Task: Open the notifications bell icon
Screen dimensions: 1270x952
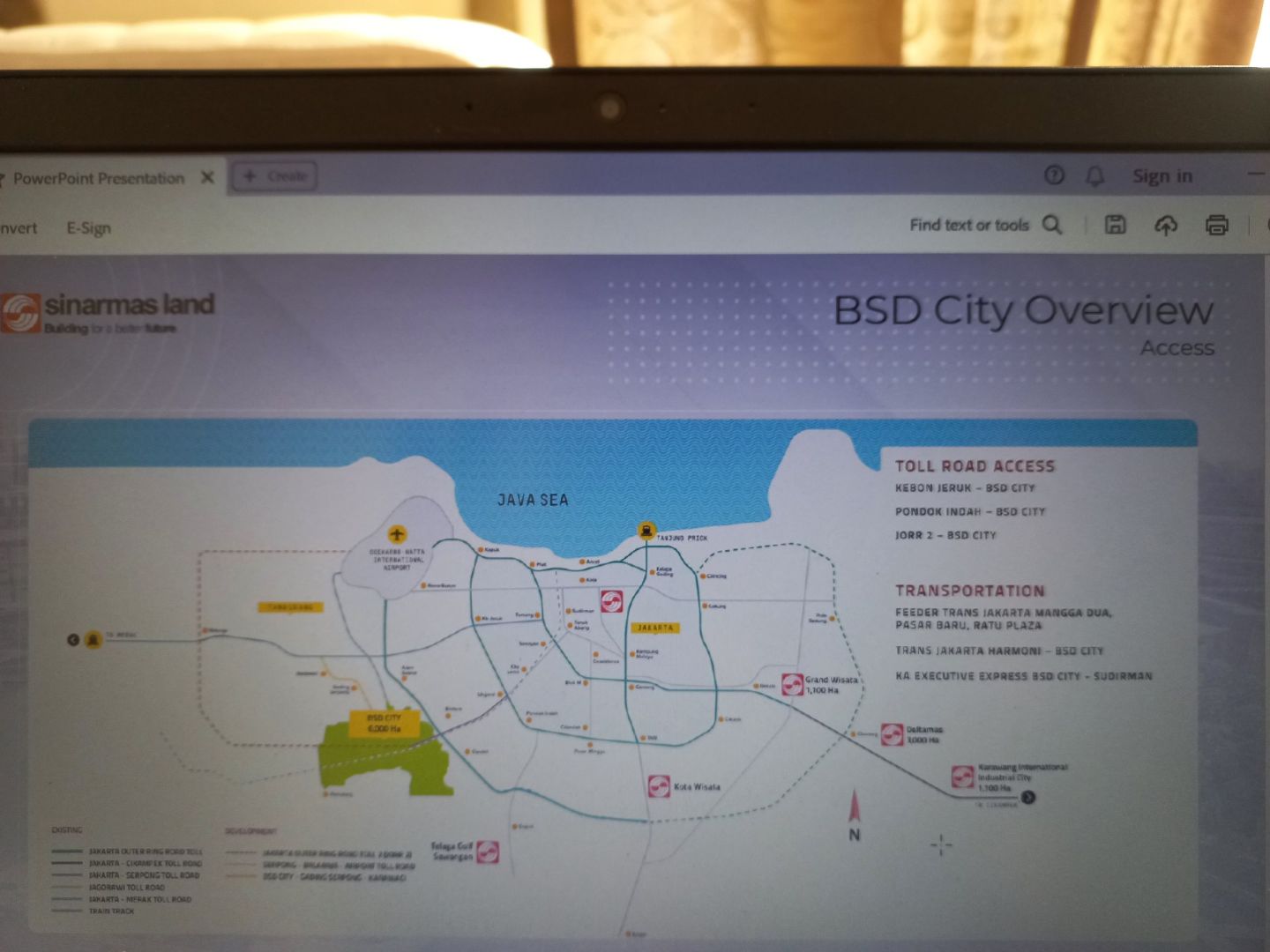Action: pos(1094,176)
